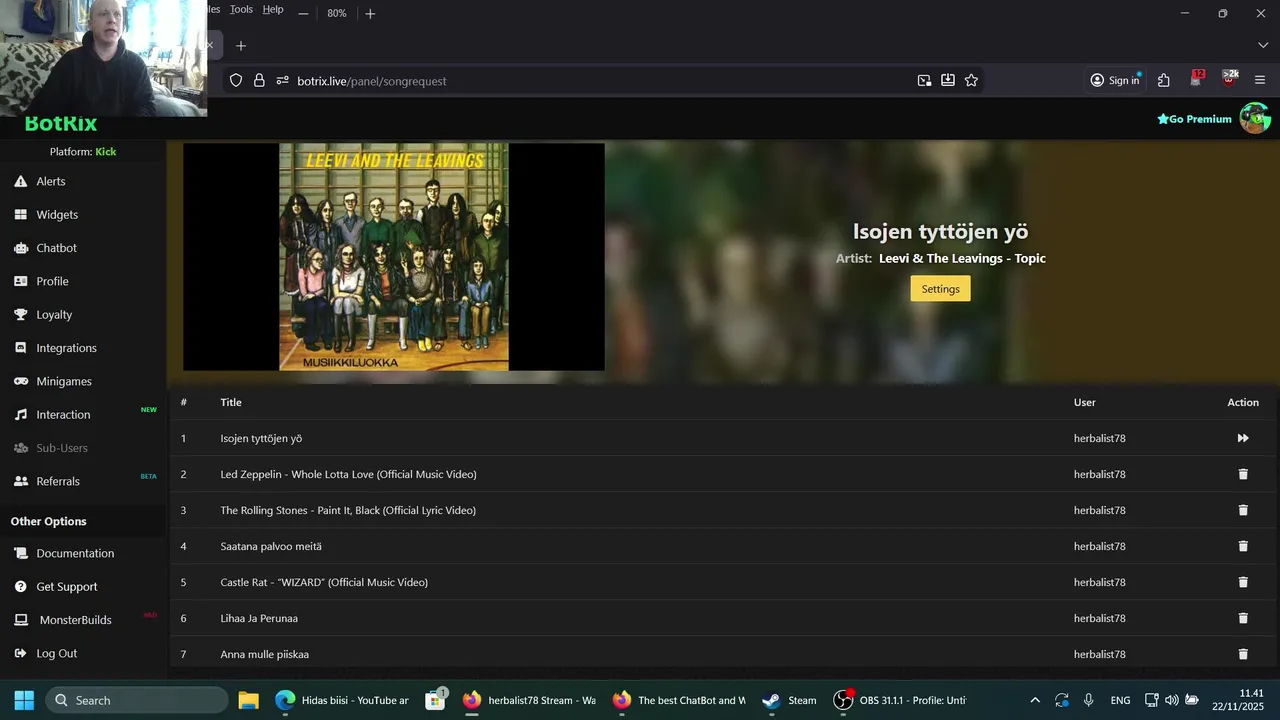Image resolution: width=1280 pixels, height=720 pixels.
Task: Click the shield tracking protection icon
Action: pyautogui.click(x=236, y=80)
